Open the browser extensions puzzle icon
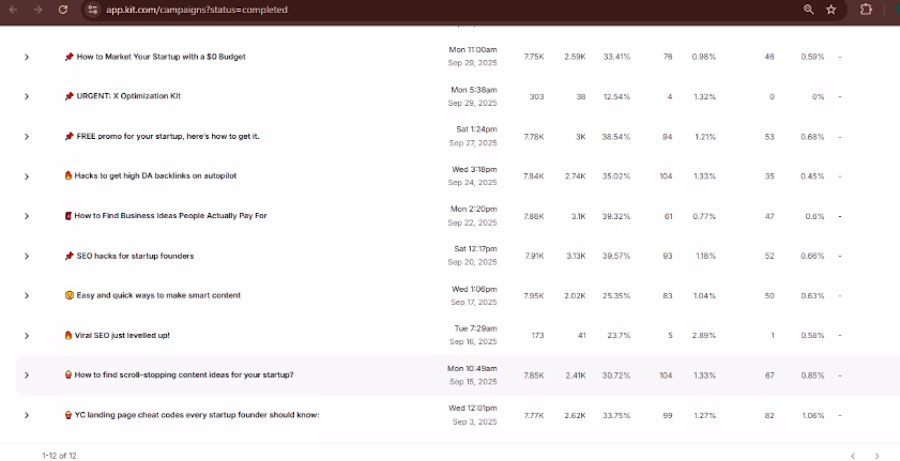Screen dimensions: 900x461 tap(865, 9)
